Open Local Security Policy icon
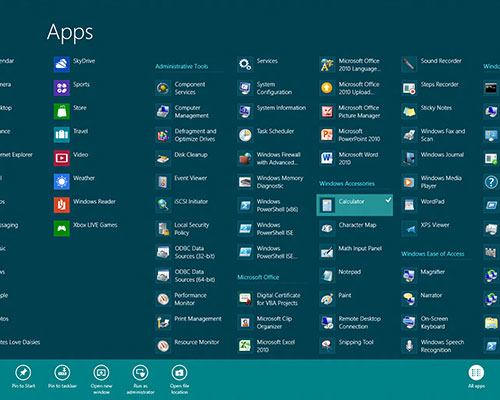The width and height of the screenshot is (500, 400). point(163,229)
